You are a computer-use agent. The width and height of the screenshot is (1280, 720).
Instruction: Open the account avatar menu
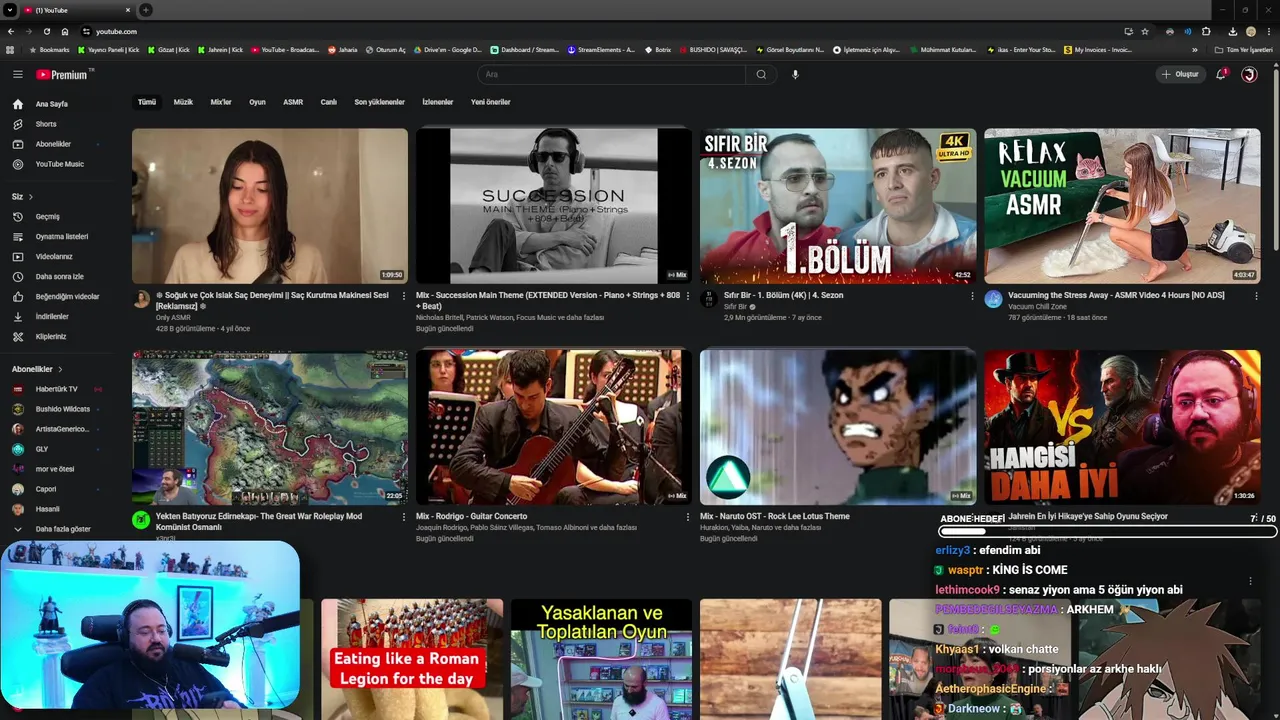[1249, 74]
